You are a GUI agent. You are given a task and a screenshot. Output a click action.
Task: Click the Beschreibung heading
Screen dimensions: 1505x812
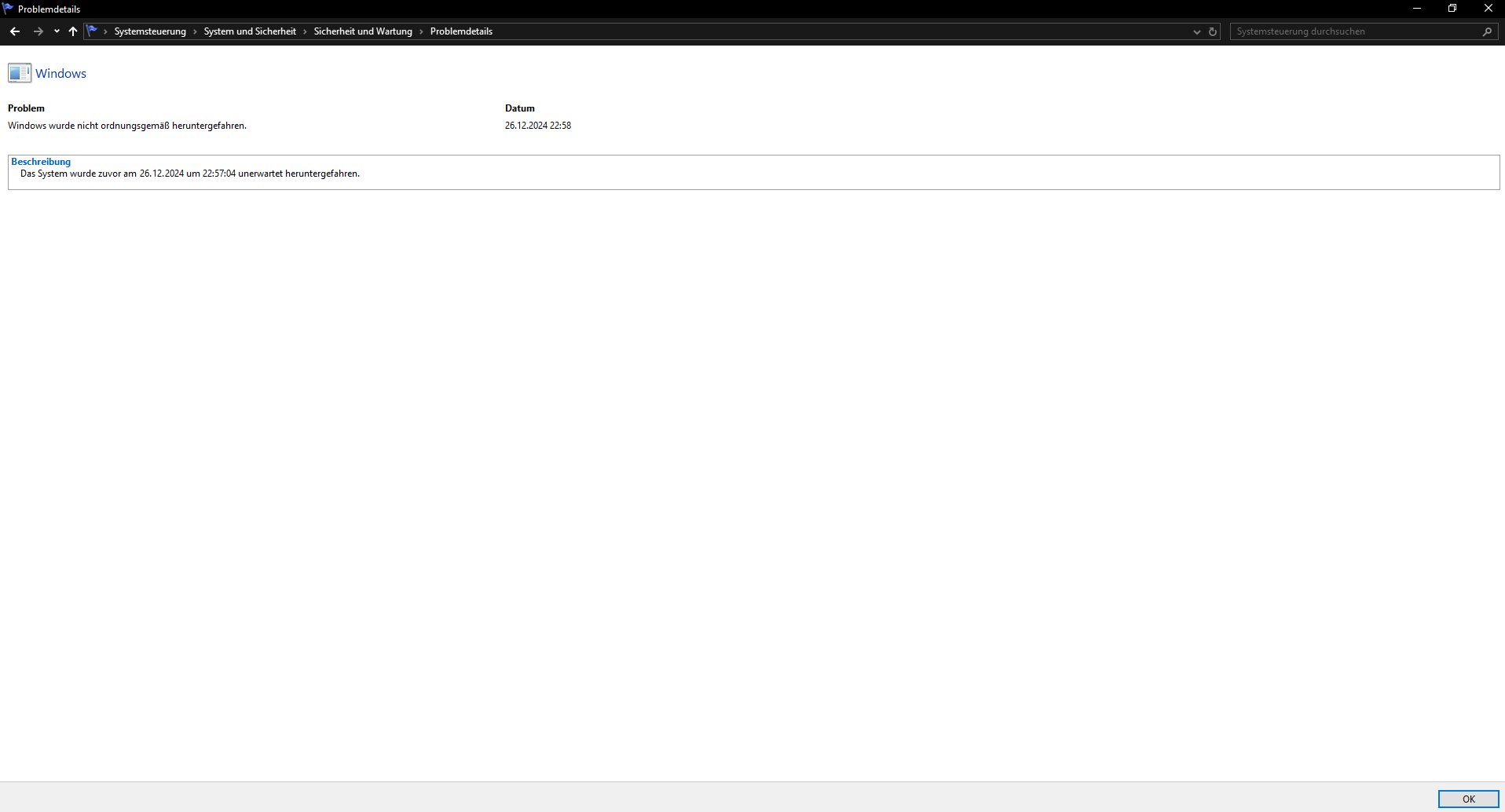pos(41,162)
